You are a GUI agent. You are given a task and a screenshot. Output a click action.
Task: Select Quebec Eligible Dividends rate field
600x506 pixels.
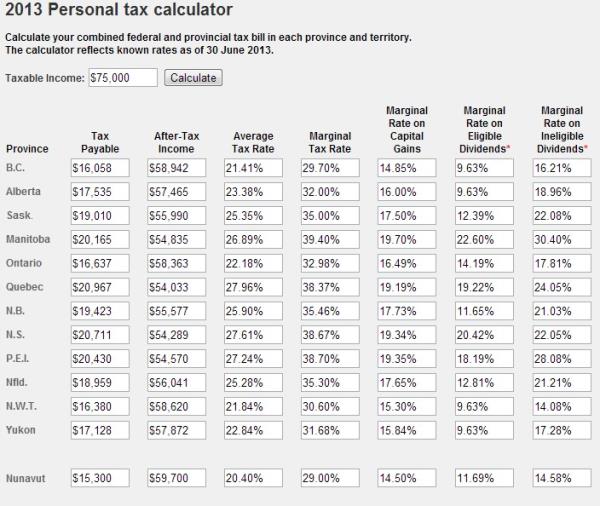pos(484,288)
